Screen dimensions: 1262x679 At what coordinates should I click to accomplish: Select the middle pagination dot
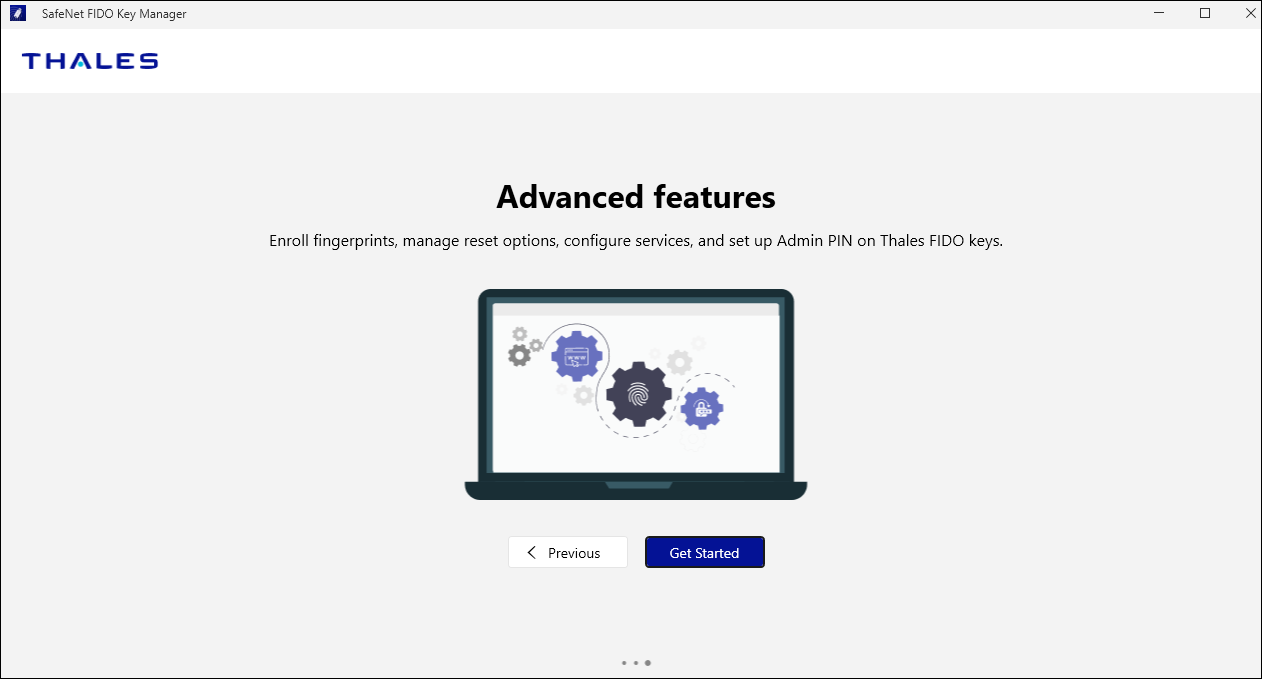tap(635, 662)
